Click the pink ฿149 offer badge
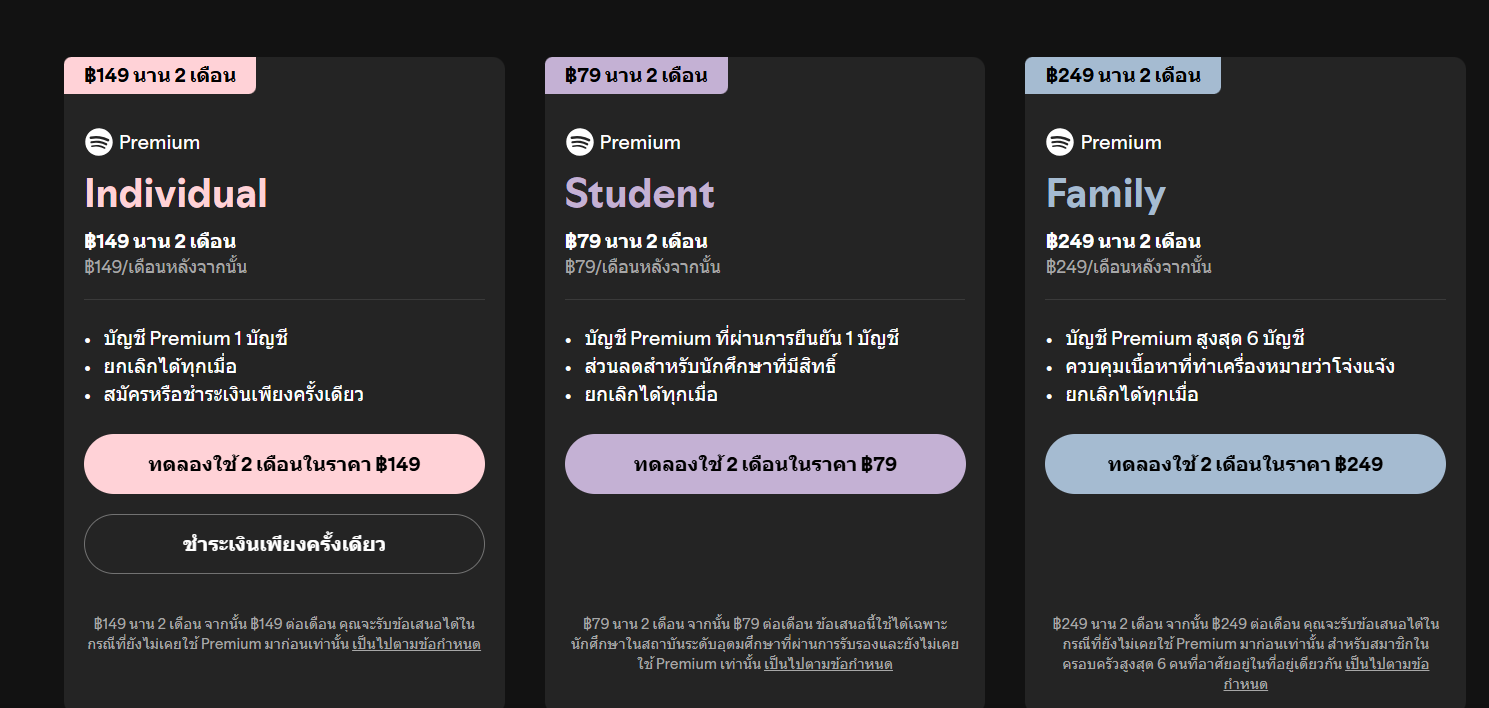1489x708 pixels. point(160,76)
